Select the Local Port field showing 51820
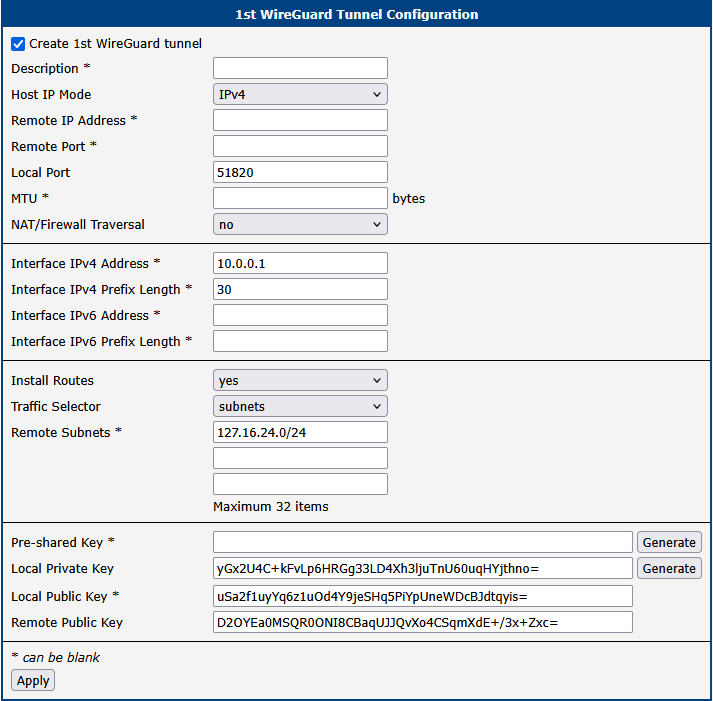 (300, 172)
